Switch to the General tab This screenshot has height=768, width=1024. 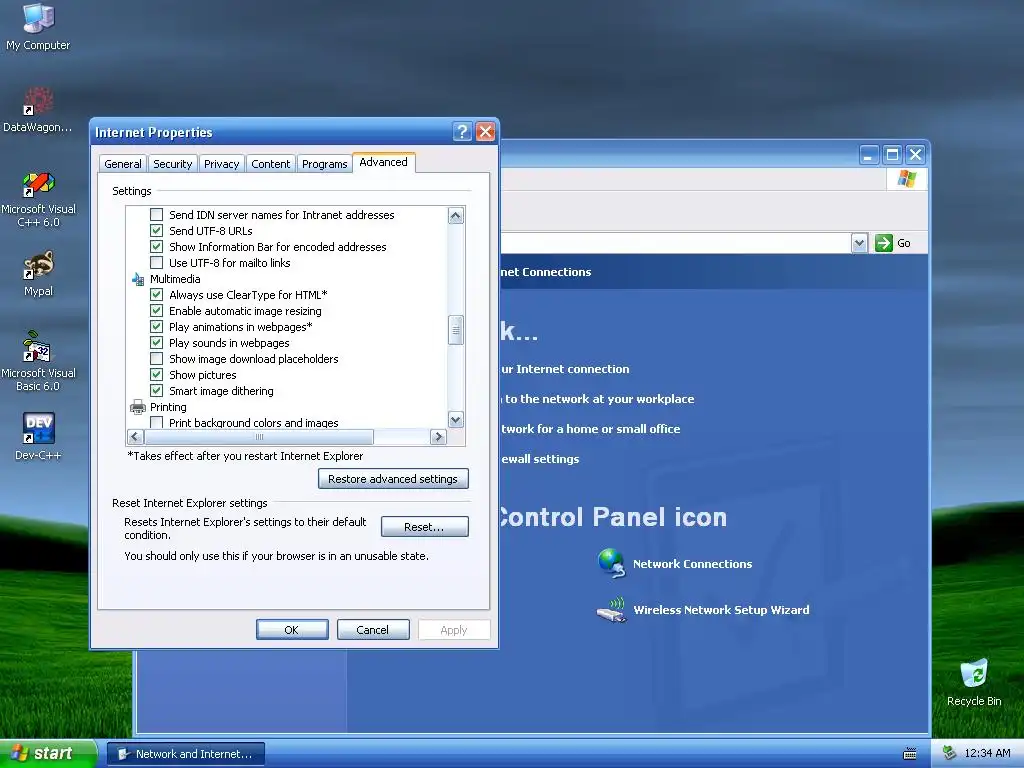click(x=123, y=164)
